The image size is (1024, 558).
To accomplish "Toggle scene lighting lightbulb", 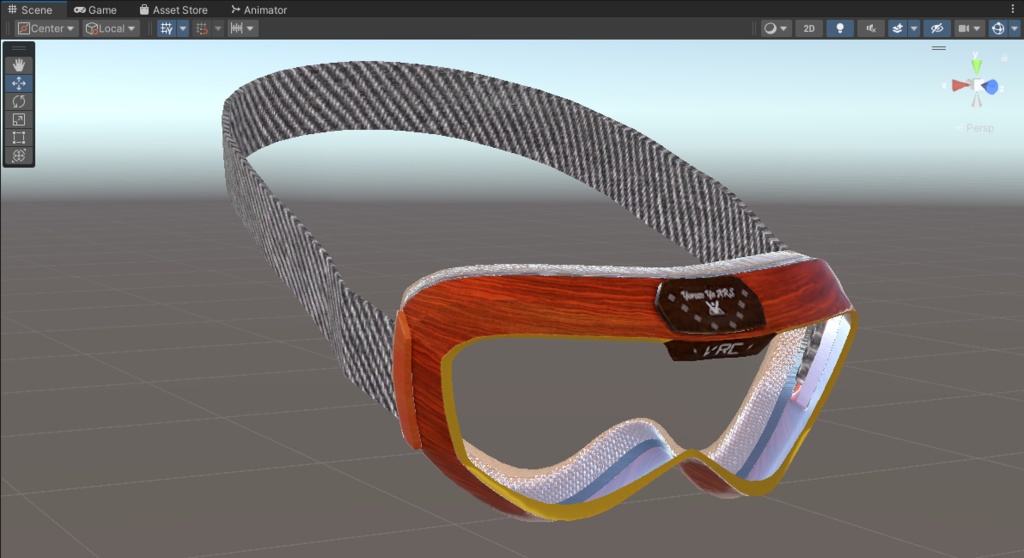I will (x=840, y=28).
